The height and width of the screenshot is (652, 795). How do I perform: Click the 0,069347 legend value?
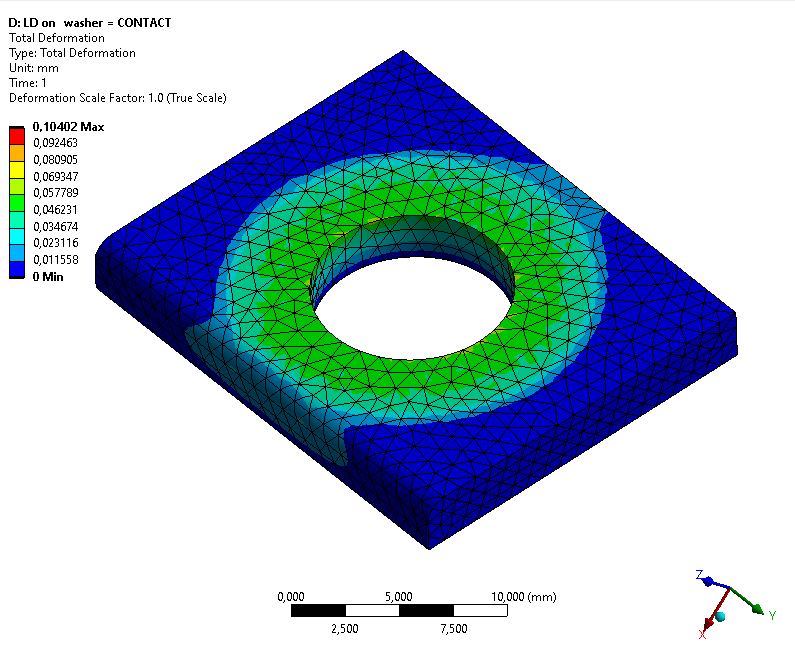55,176
